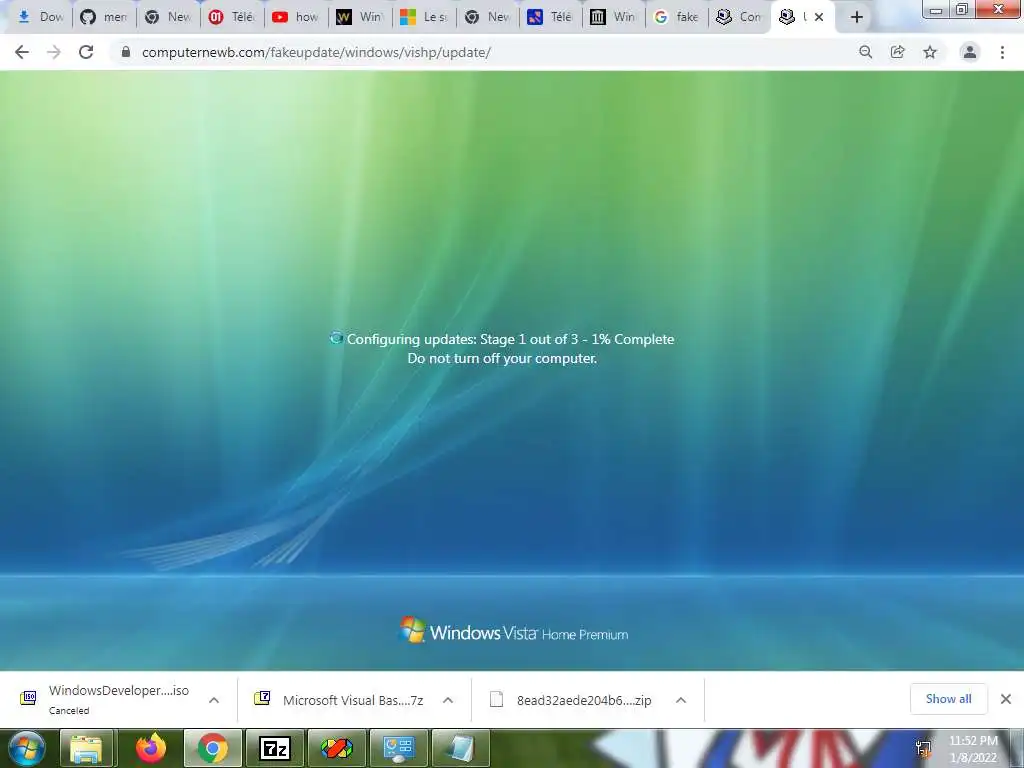Image resolution: width=1024 pixels, height=768 pixels.
Task: Click the taskbar clock showing 11:52 PM
Action: [973, 749]
